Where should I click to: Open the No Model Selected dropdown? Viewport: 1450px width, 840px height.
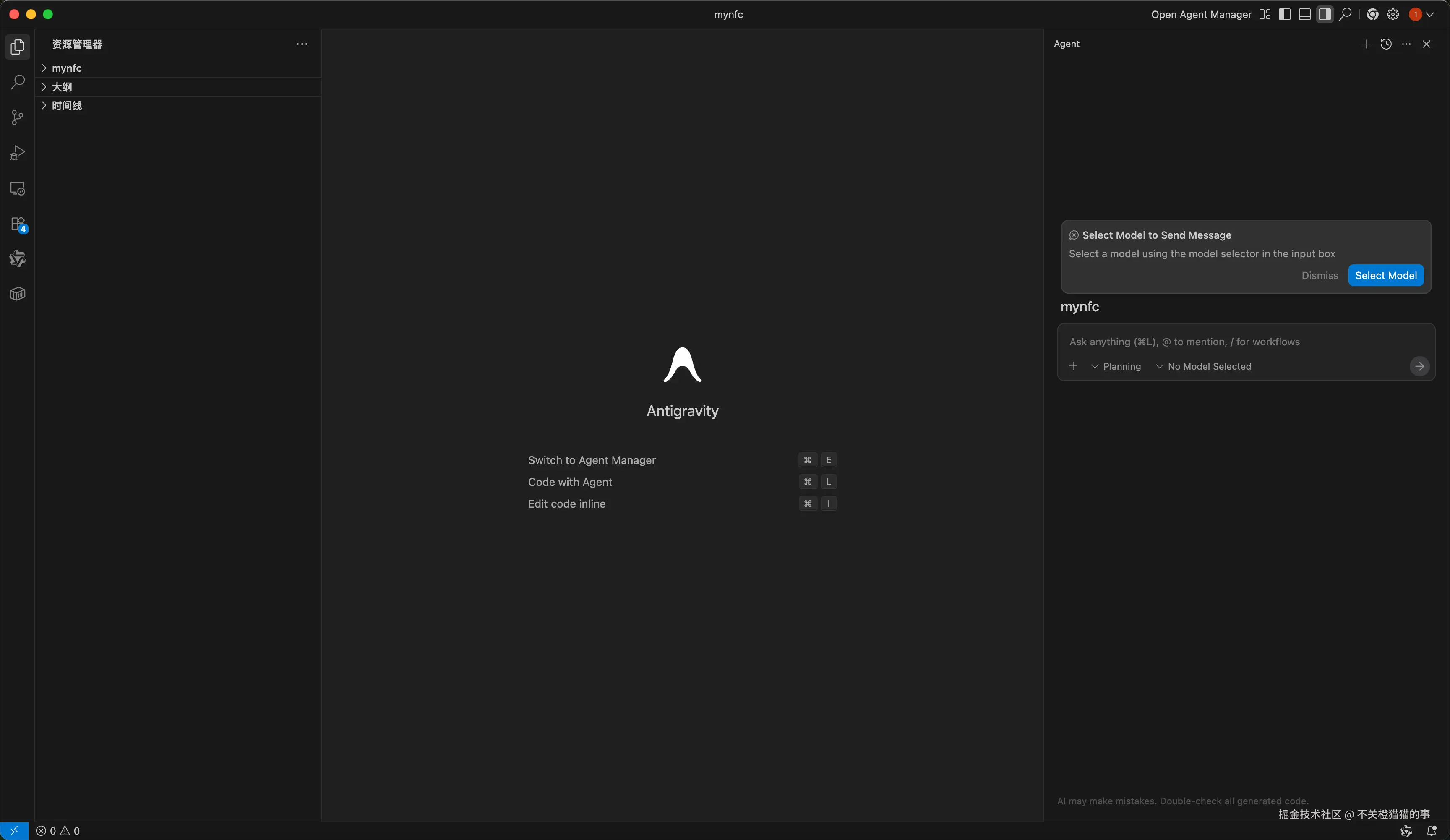(x=1203, y=366)
